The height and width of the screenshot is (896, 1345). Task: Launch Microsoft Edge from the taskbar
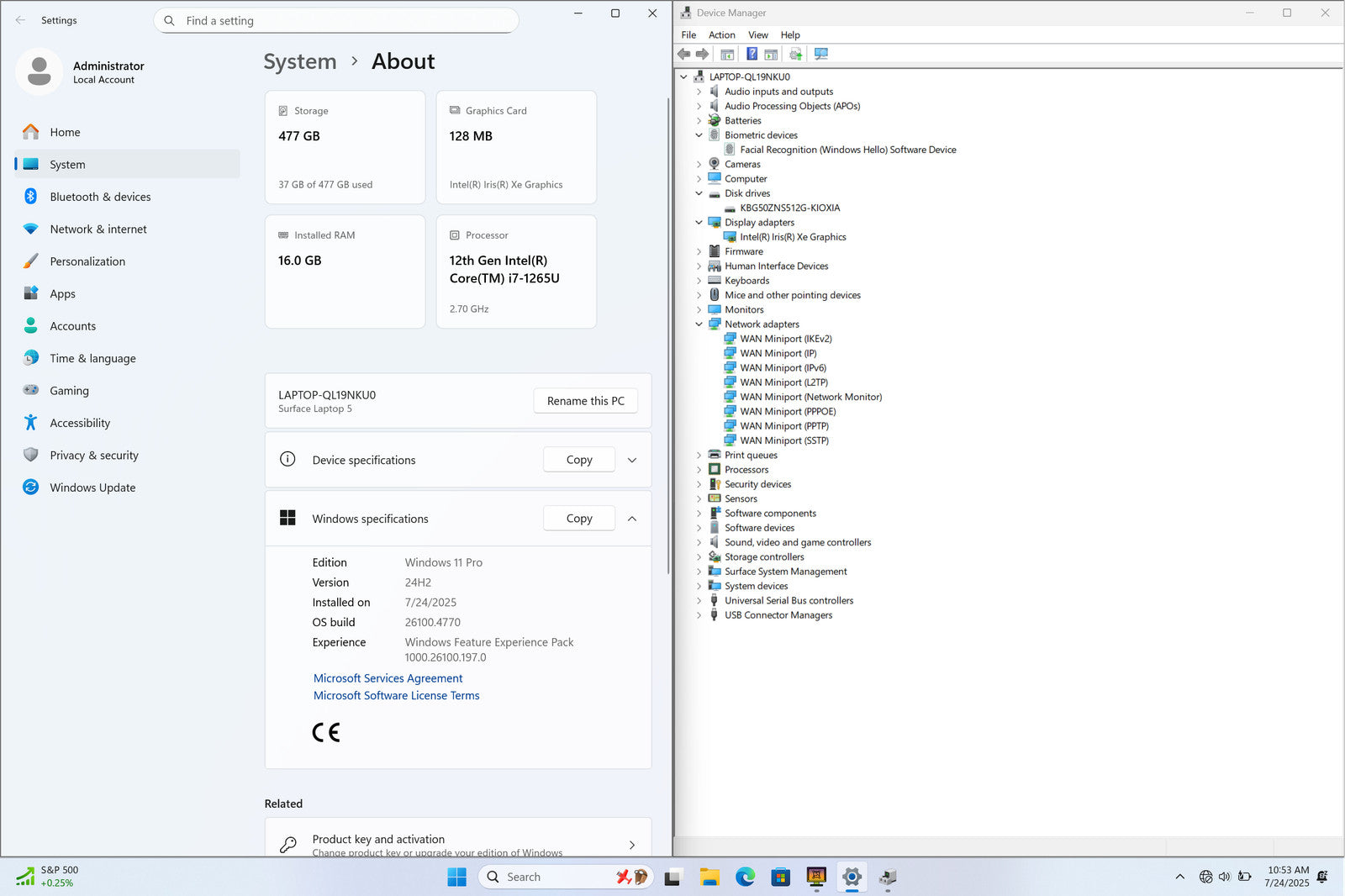pyautogui.click(x=745, y=878)
